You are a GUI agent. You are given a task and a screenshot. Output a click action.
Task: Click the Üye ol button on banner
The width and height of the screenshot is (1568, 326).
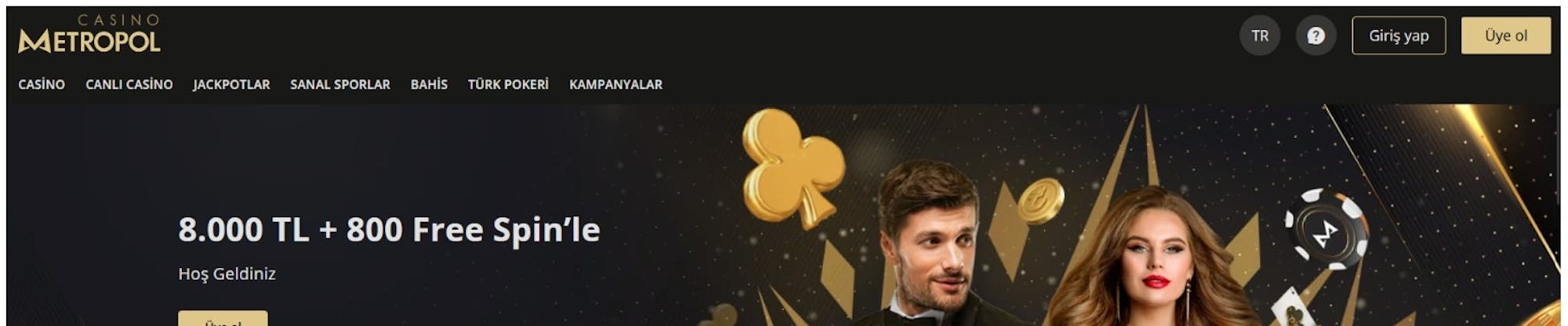coord(223,319)
